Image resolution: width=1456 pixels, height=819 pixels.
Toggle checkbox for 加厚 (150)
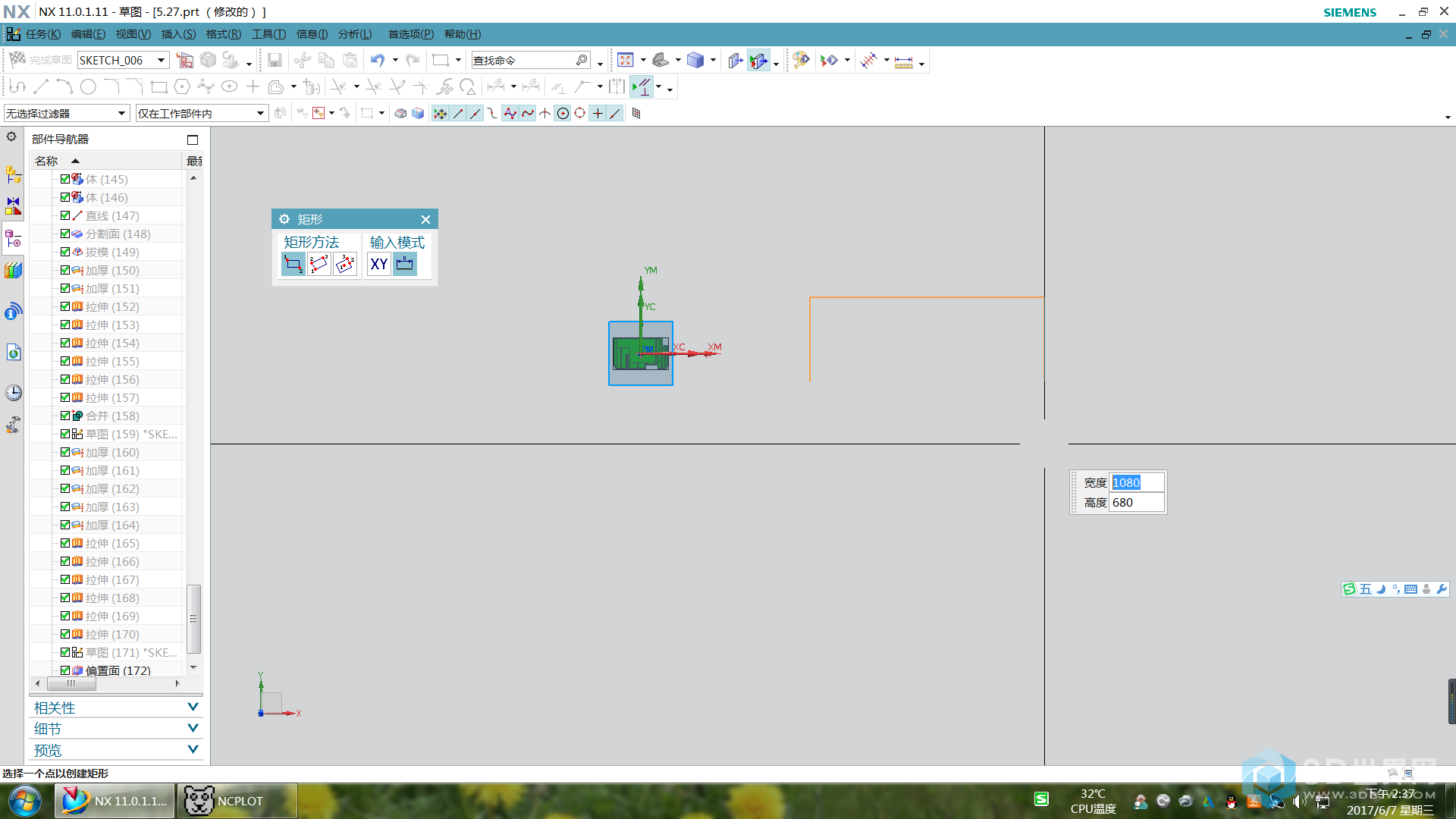pos(65,270)
